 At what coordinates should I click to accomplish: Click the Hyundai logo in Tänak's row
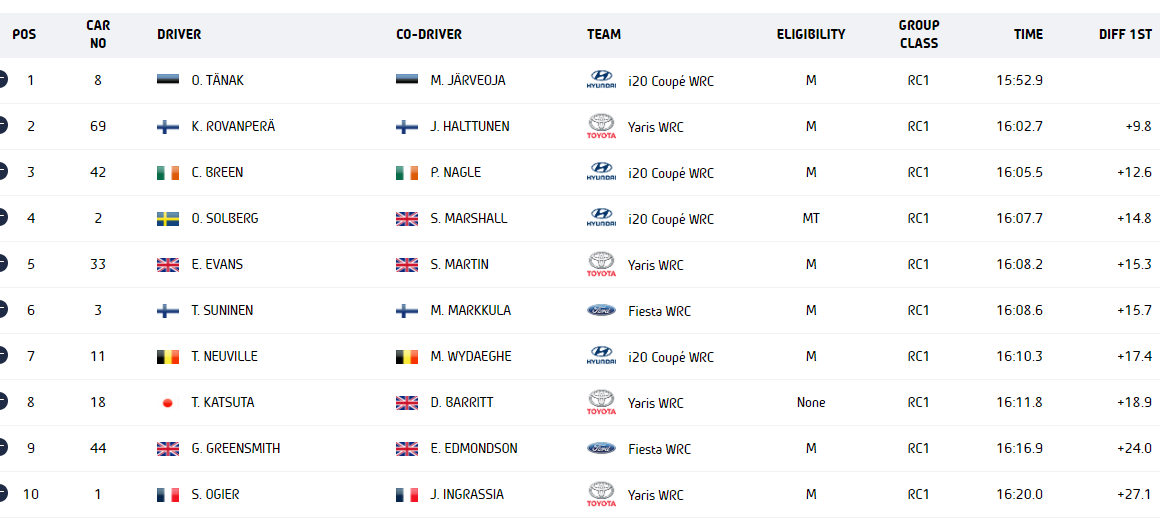[601, 80]
